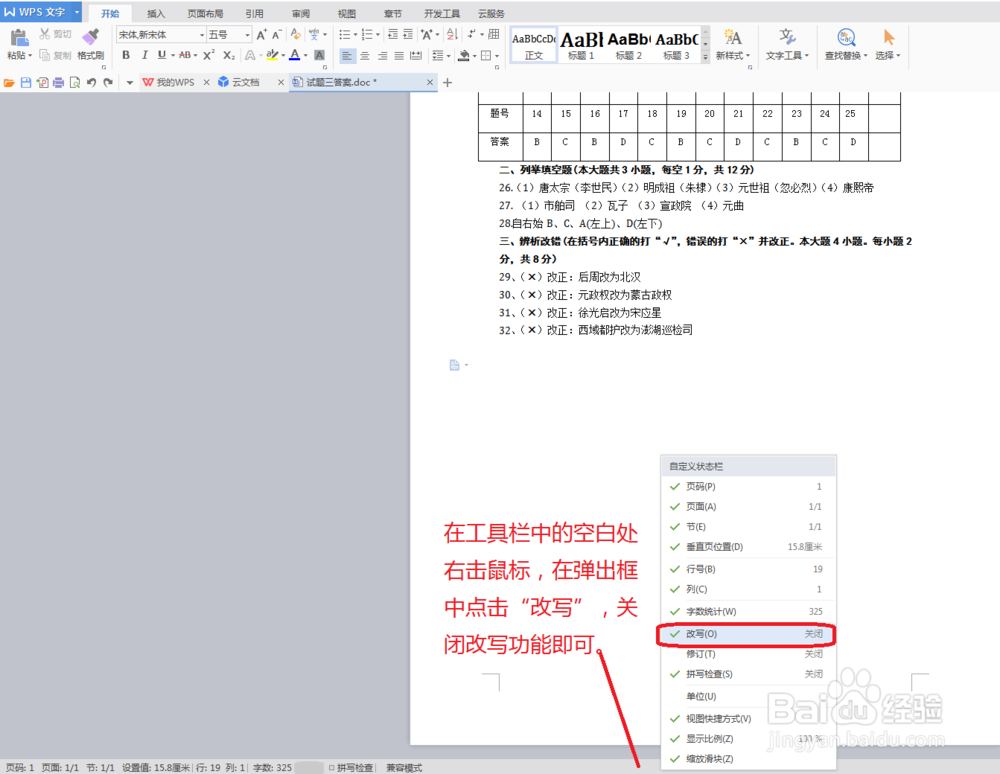This screenshot has width=1000, height=774.
Task: Apply italic formatting to text
Action: point(145,55)
